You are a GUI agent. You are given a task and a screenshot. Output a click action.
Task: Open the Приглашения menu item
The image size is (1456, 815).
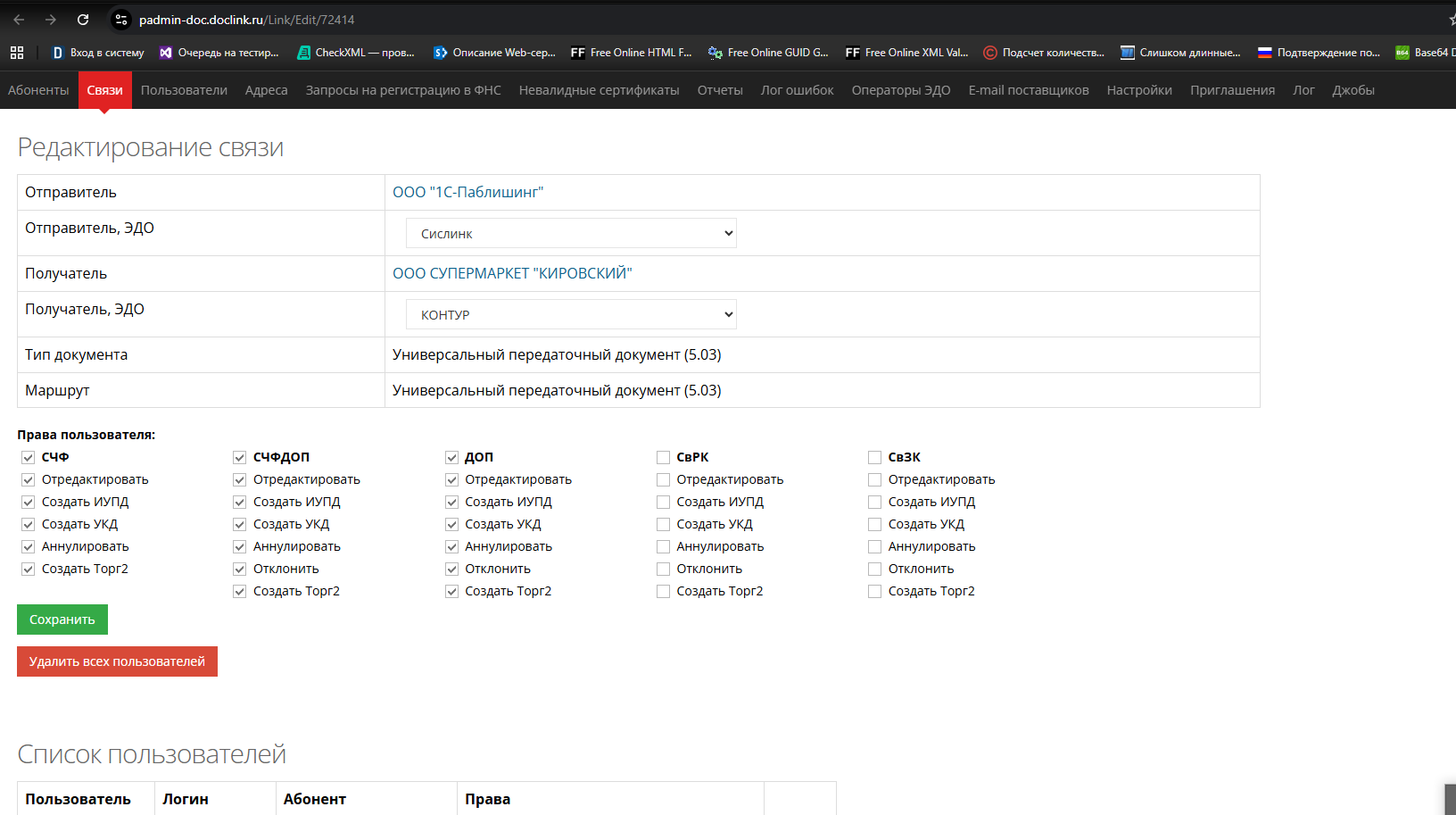[1232, 90]
